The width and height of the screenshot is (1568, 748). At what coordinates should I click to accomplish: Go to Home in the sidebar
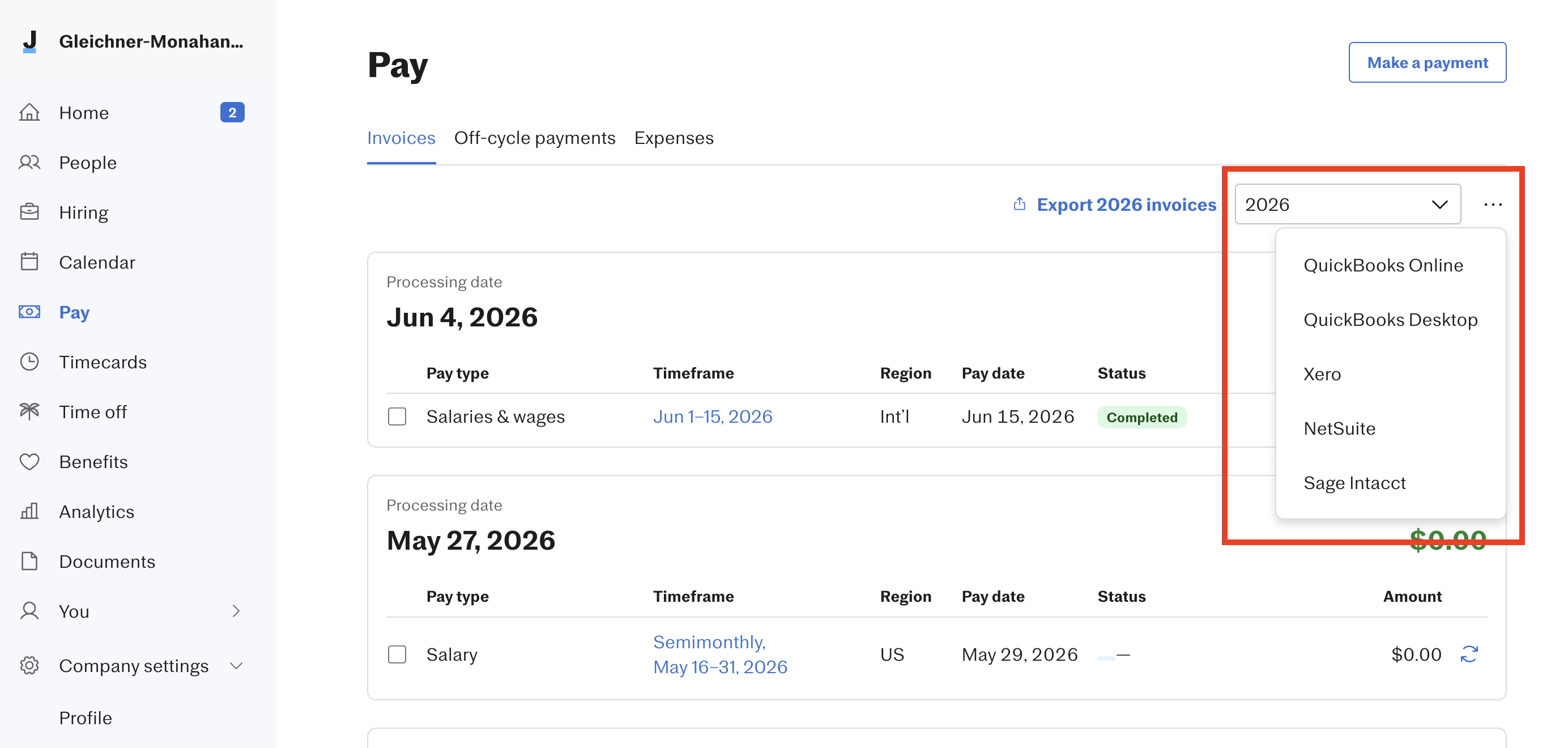click(x=84, y=113)
